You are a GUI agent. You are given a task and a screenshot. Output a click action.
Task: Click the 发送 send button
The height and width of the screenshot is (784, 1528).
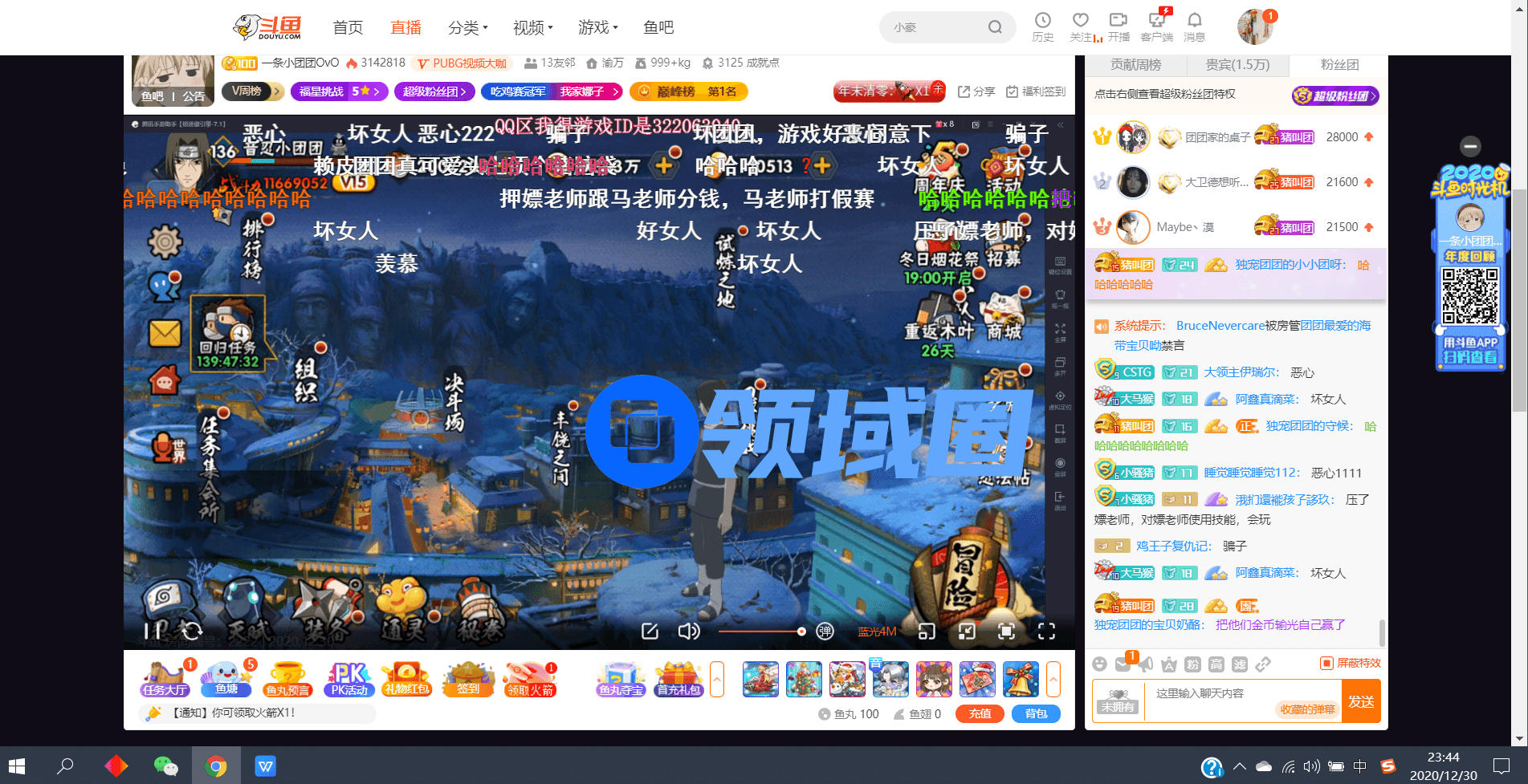tap(1360, 701)
